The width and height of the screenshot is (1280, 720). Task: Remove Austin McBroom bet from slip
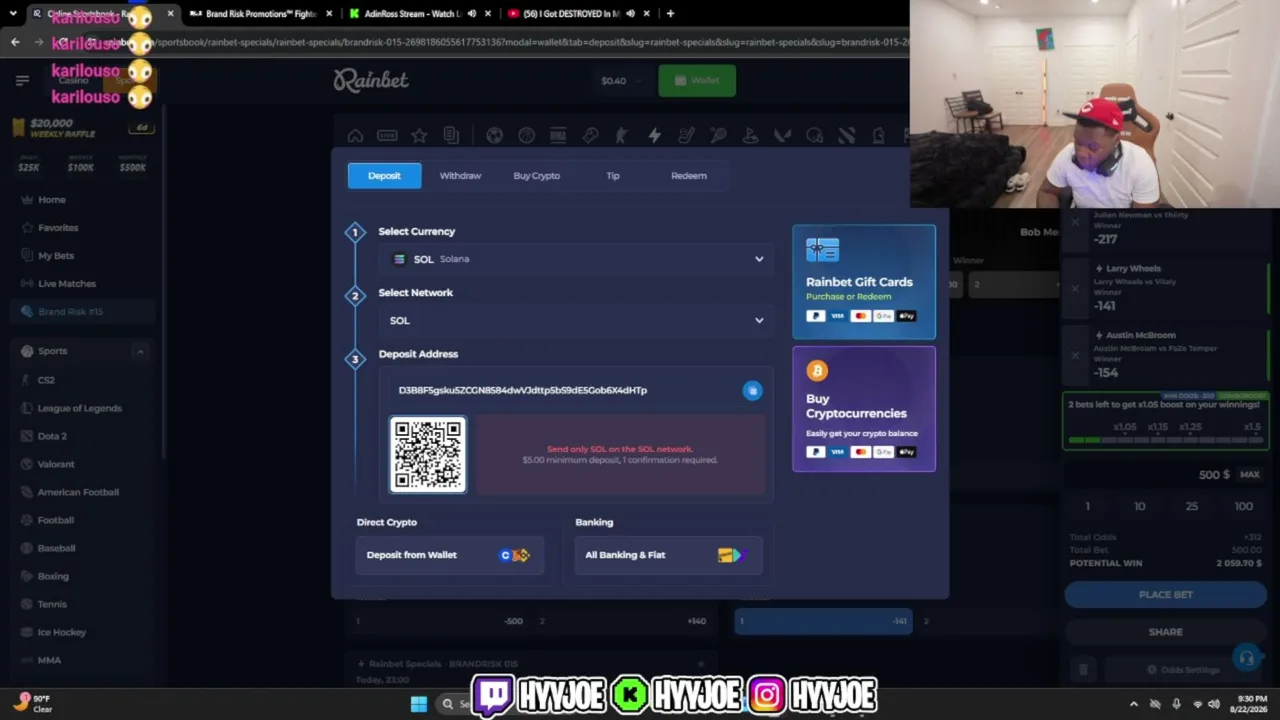pos(1075,355)
